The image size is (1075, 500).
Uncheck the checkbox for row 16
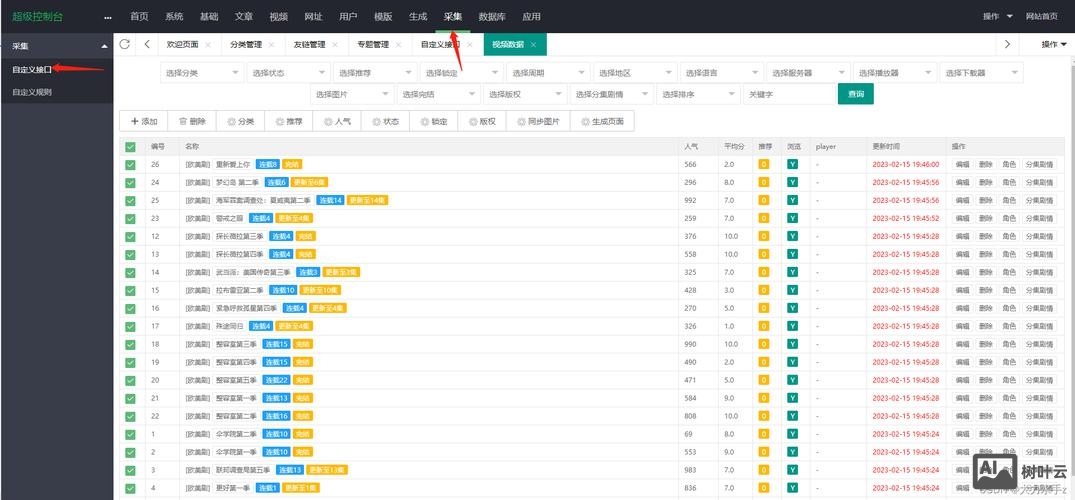click(130, 308)
